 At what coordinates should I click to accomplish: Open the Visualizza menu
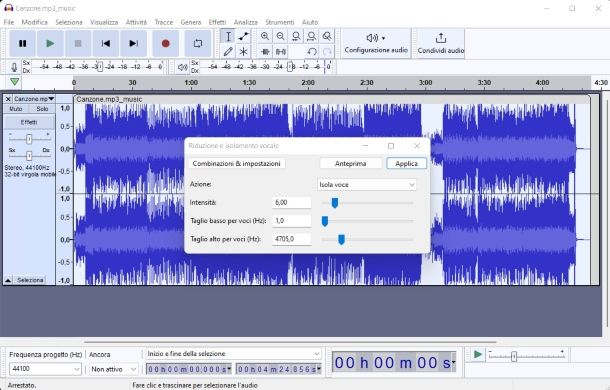click(x=104, y=22)
